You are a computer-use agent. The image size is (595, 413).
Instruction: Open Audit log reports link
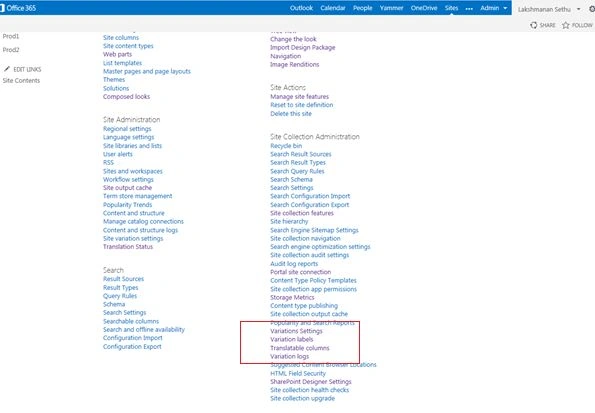(294, 264)
